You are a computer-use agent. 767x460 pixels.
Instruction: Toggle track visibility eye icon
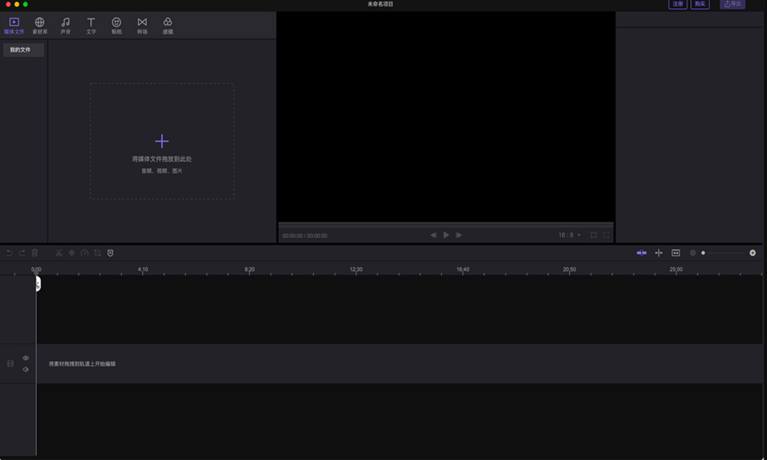click(x=26, y=358)
